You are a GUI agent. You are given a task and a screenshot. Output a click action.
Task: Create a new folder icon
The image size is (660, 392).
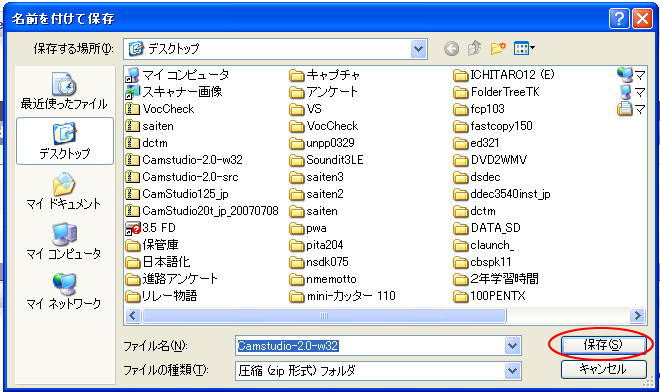498,48
